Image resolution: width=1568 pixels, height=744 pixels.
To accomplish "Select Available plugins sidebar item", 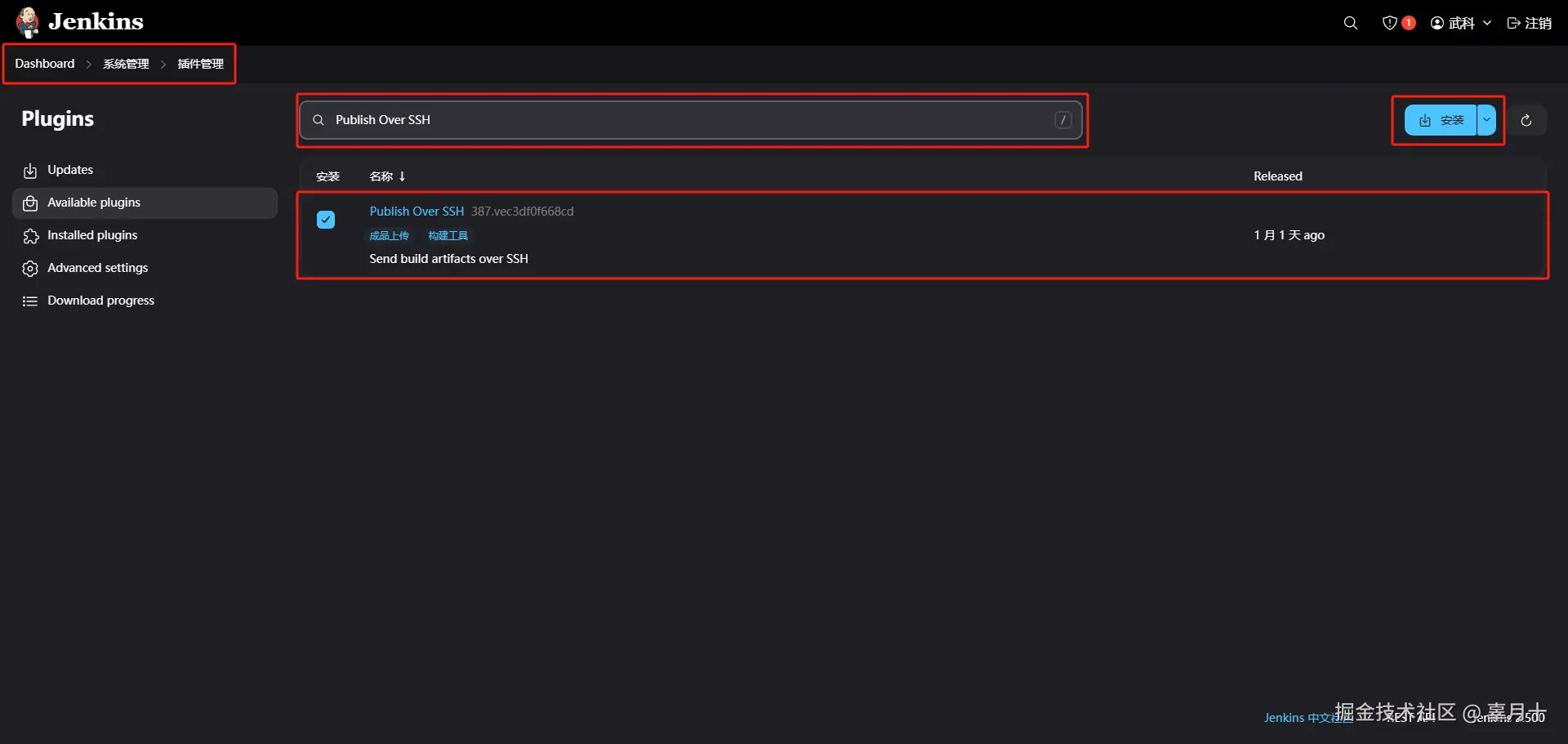I will 145,203.
